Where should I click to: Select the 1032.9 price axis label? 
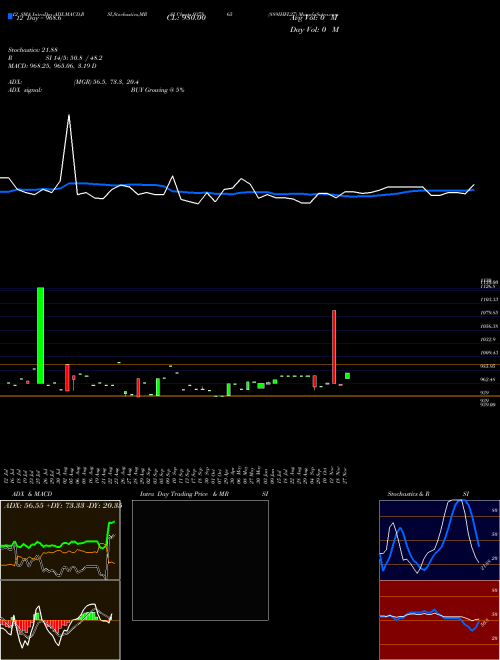[x=488, y=339]
